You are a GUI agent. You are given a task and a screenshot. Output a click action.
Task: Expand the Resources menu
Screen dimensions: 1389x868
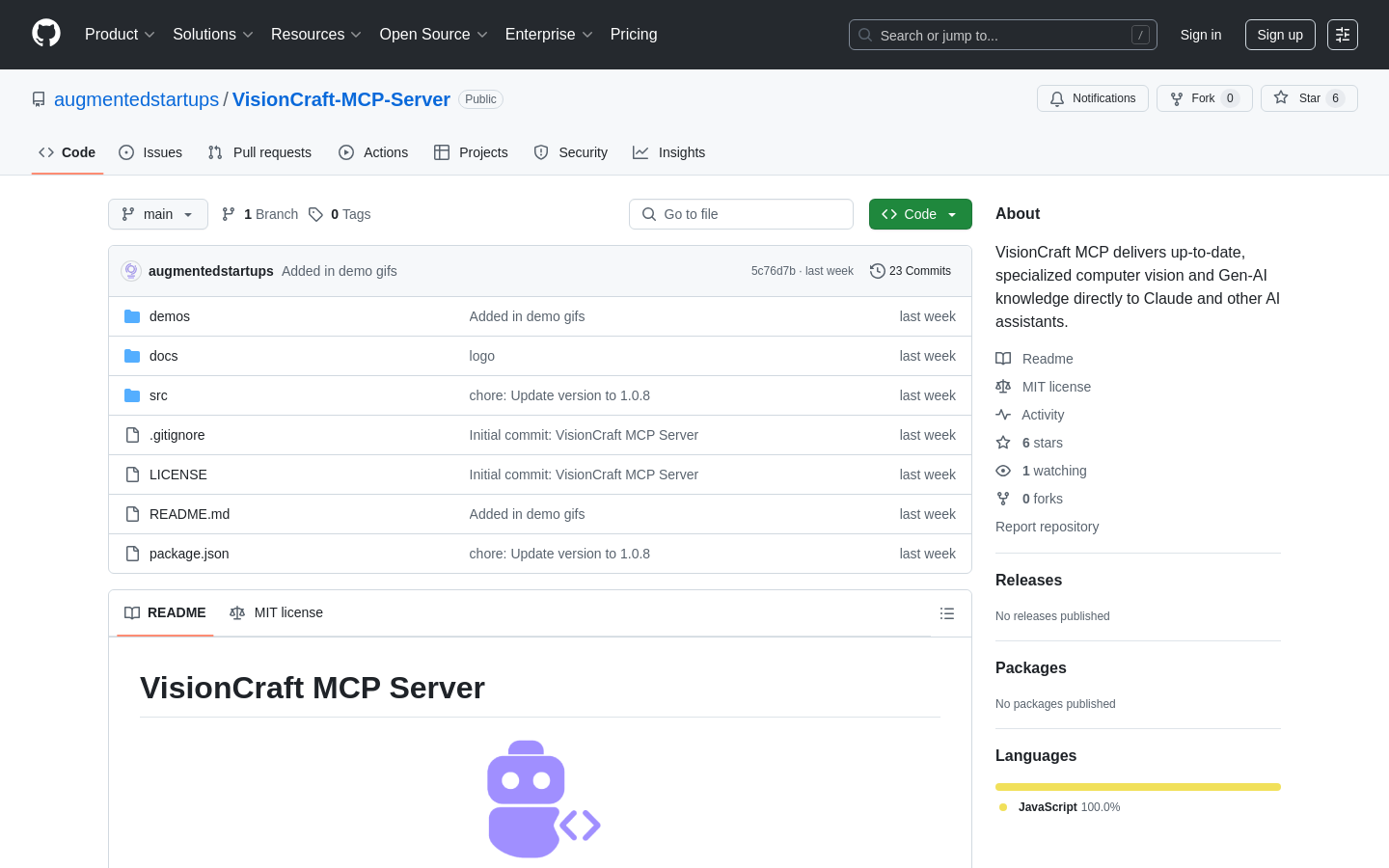point(316,35)
